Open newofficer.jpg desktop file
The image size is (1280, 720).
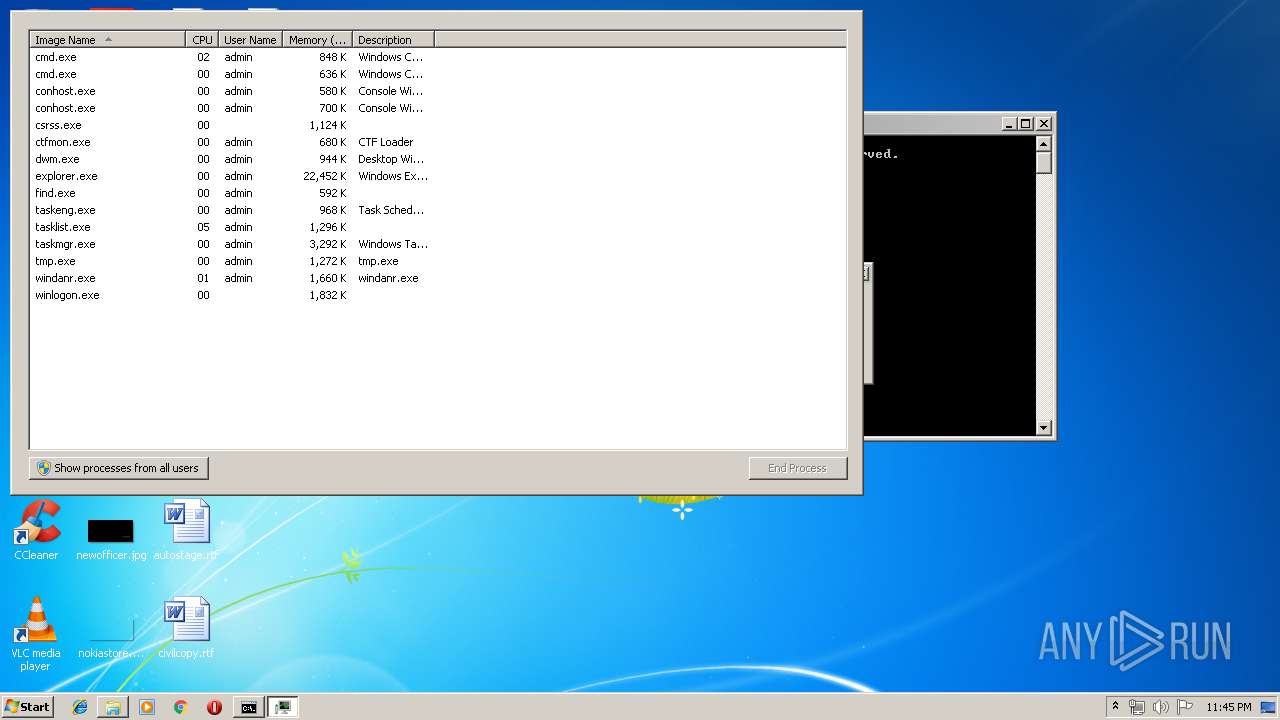(x=110, y=539)
